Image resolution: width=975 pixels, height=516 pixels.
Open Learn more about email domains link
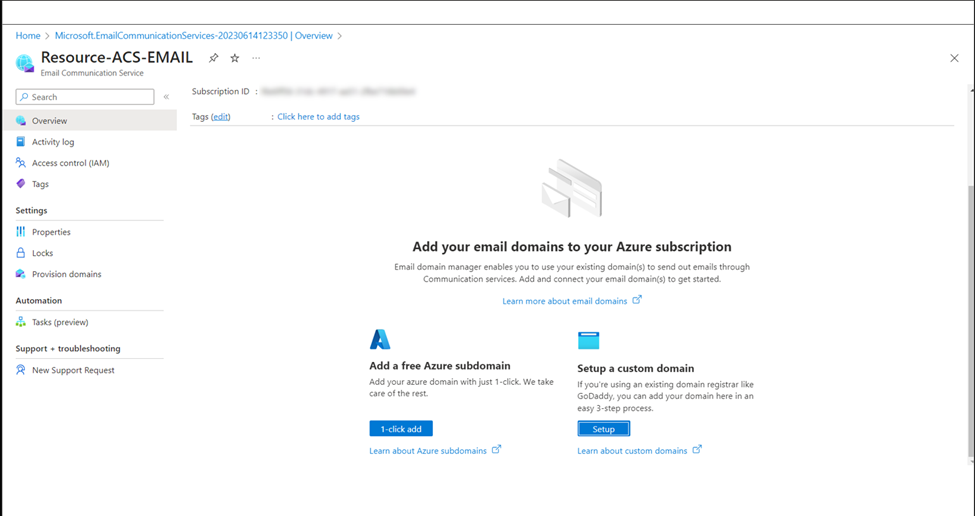pos(565,301)
